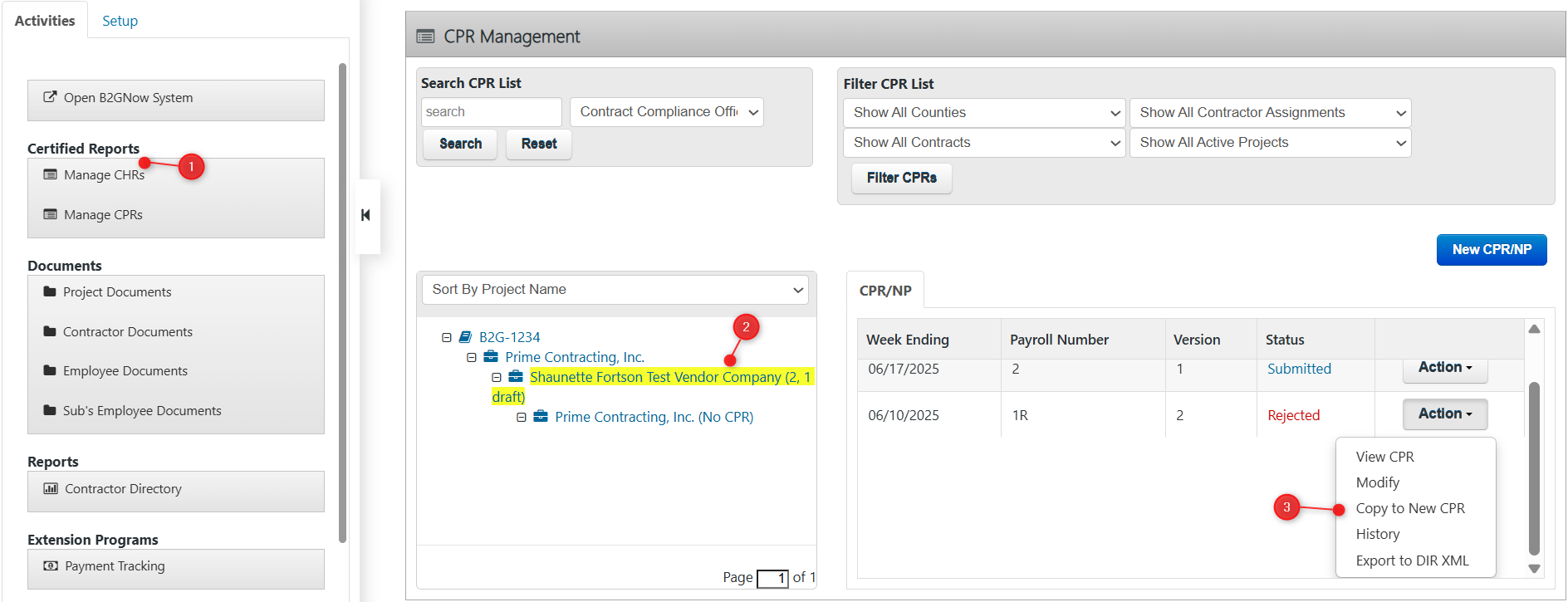Open the Sort By Project Name dropdown
Screen dimensions: 1568x602
coord(615,290)
